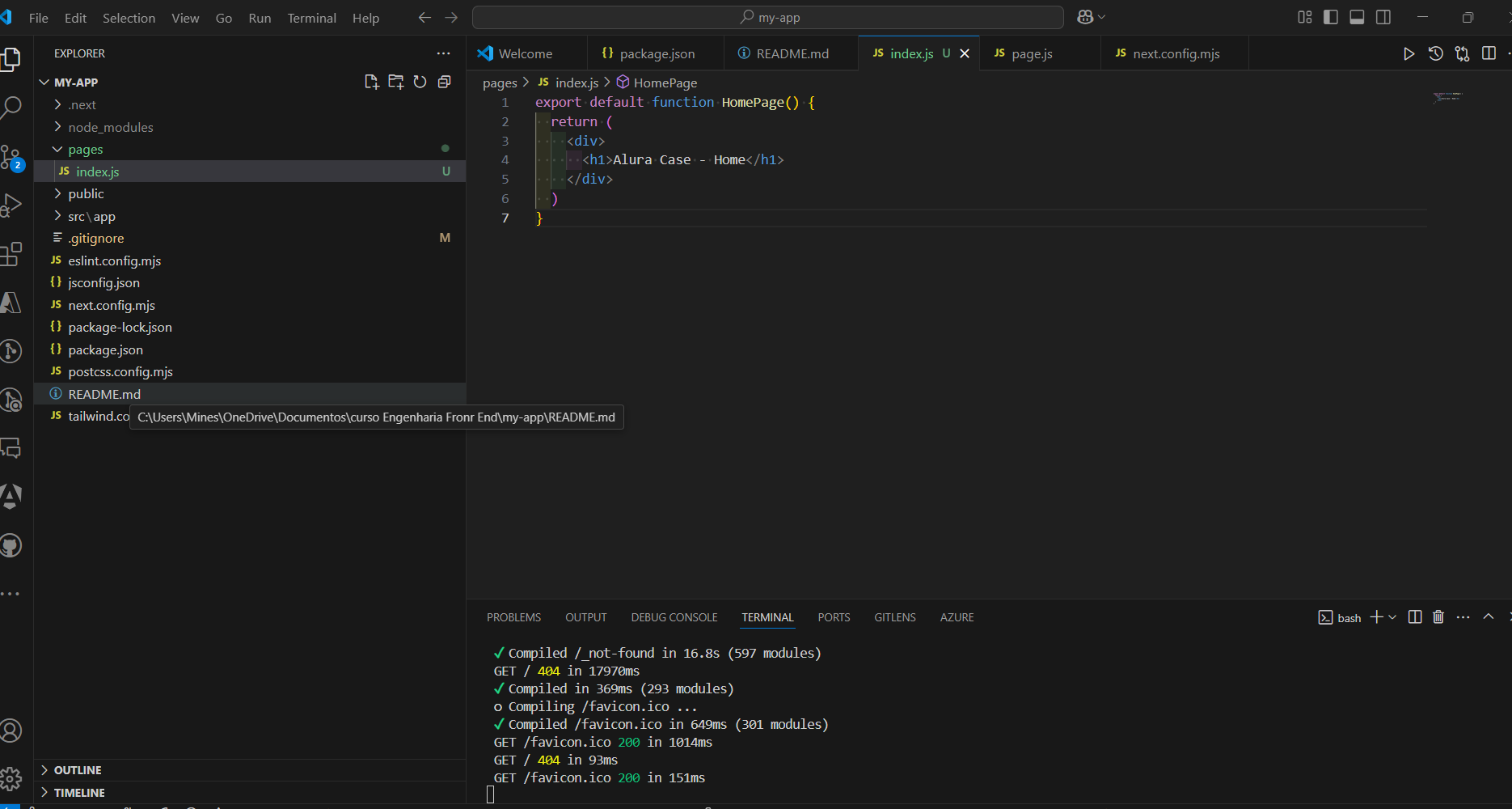Split the editor right
1512x809 pixels.
point(1489,53)
